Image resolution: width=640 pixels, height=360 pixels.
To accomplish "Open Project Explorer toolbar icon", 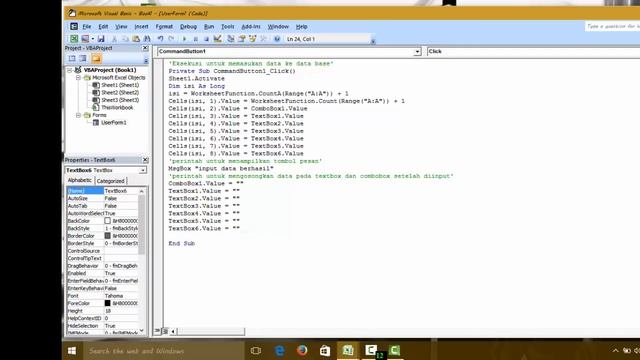I will coord(231,39).
